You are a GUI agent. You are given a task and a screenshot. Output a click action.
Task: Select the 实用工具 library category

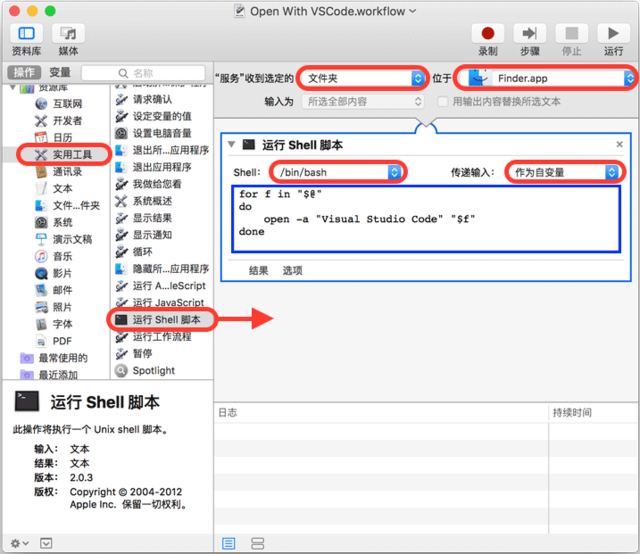(64, 155)
